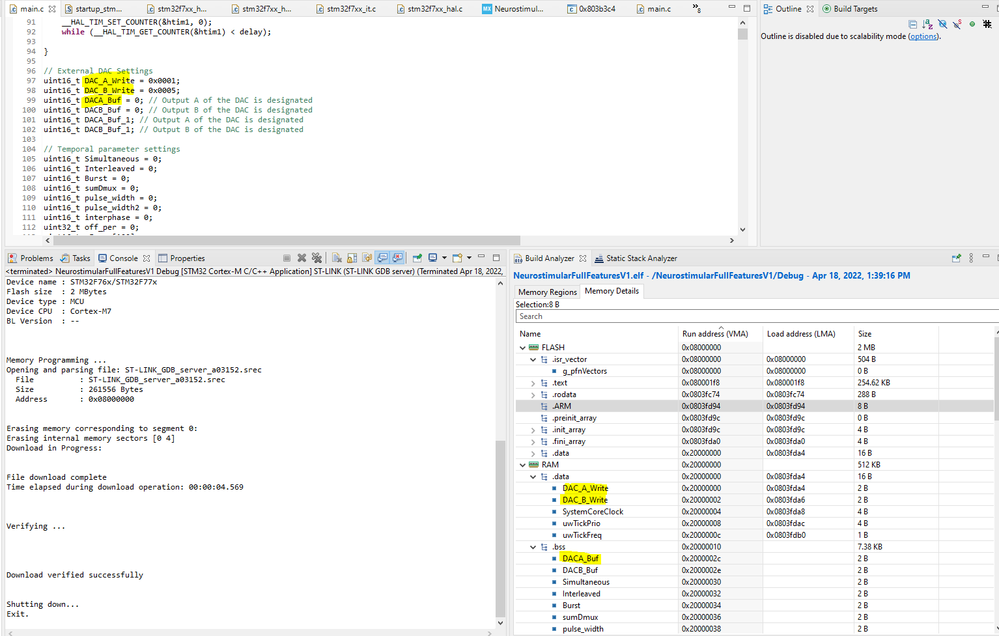Open the Properties tab
Screen dimensions: 999x636
tap(182, 258)
